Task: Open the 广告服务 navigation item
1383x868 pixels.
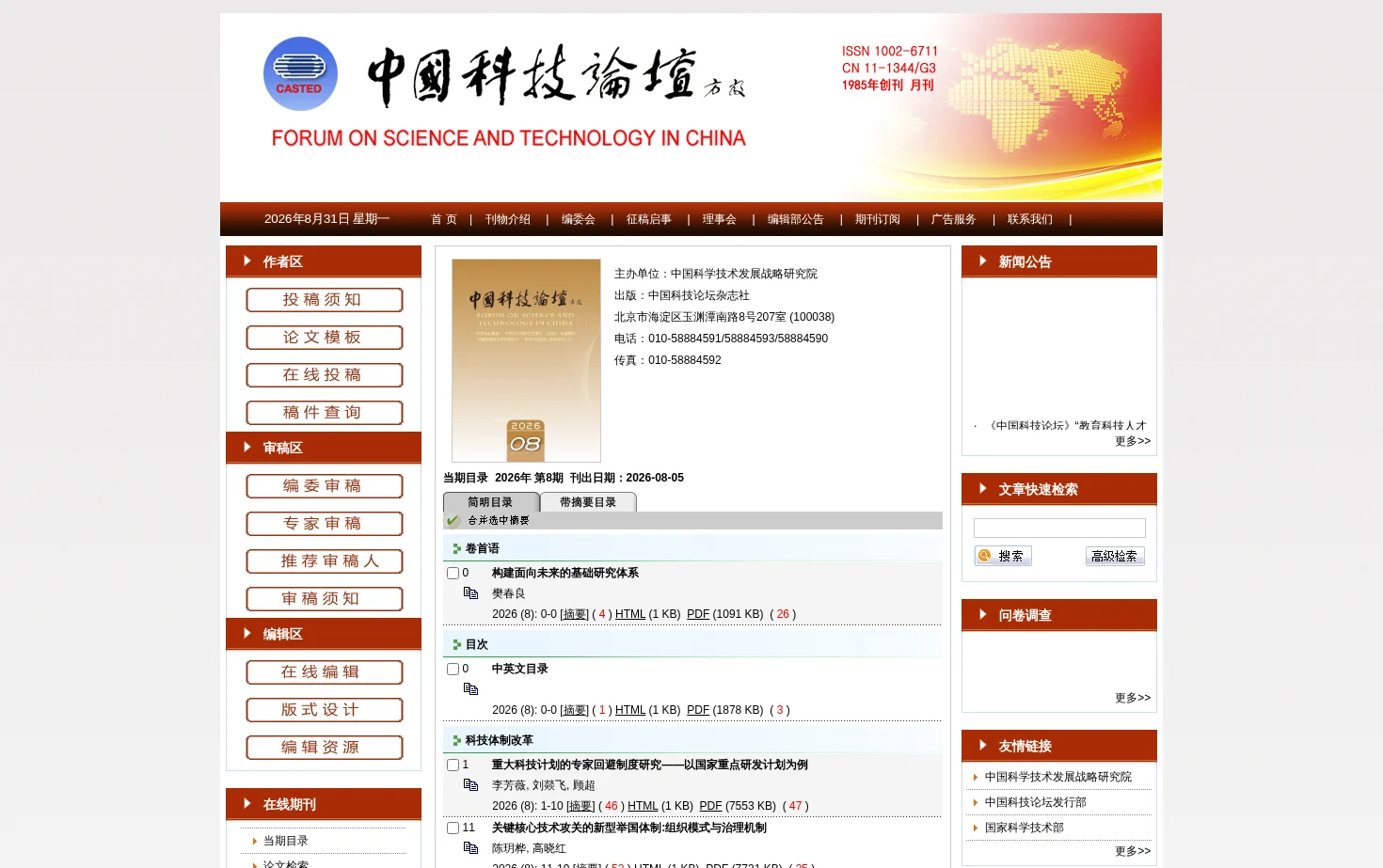Action: point(954,219)
